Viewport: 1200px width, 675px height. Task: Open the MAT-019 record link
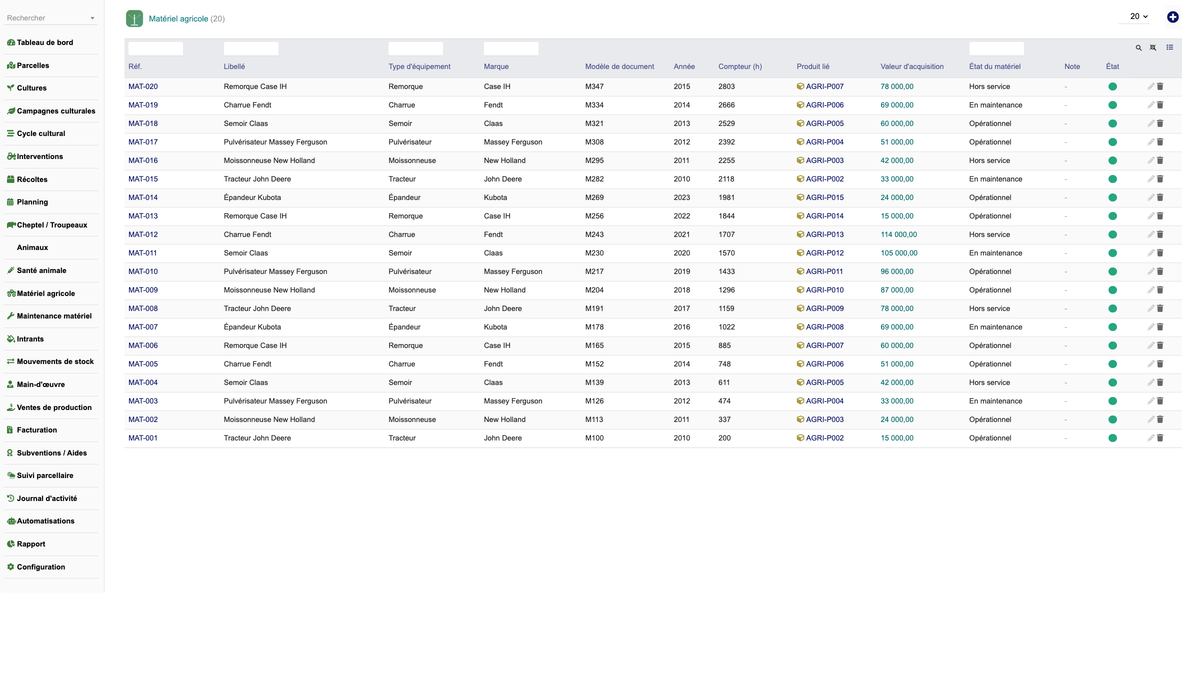click(x=143, y=105)
